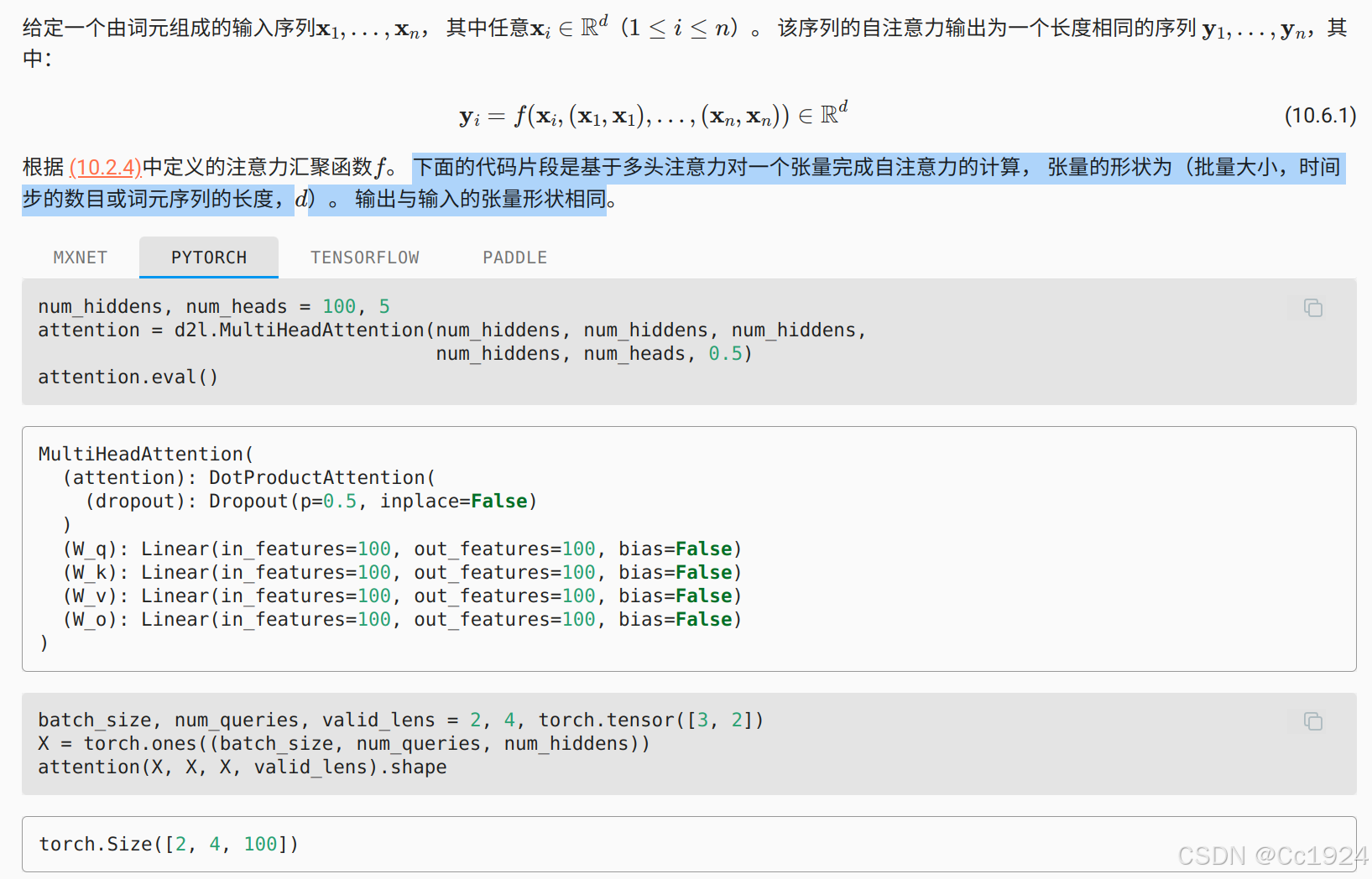Click the 'torch.Size([2, 4, 100])' output
Screen dimensions: 1372x879
coord(169,844)
